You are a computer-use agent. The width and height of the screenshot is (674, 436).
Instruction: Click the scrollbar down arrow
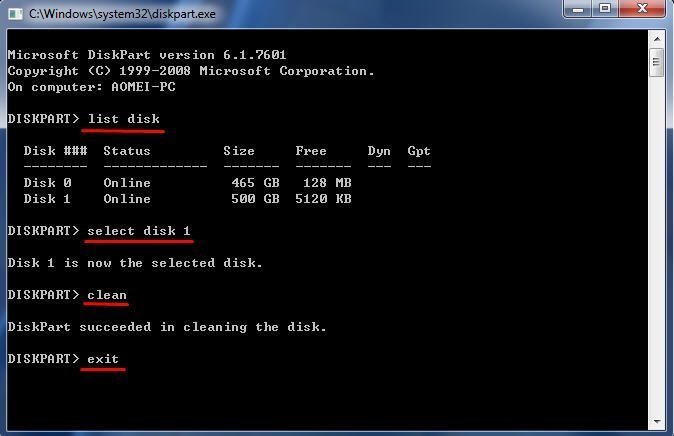[656, 420]
